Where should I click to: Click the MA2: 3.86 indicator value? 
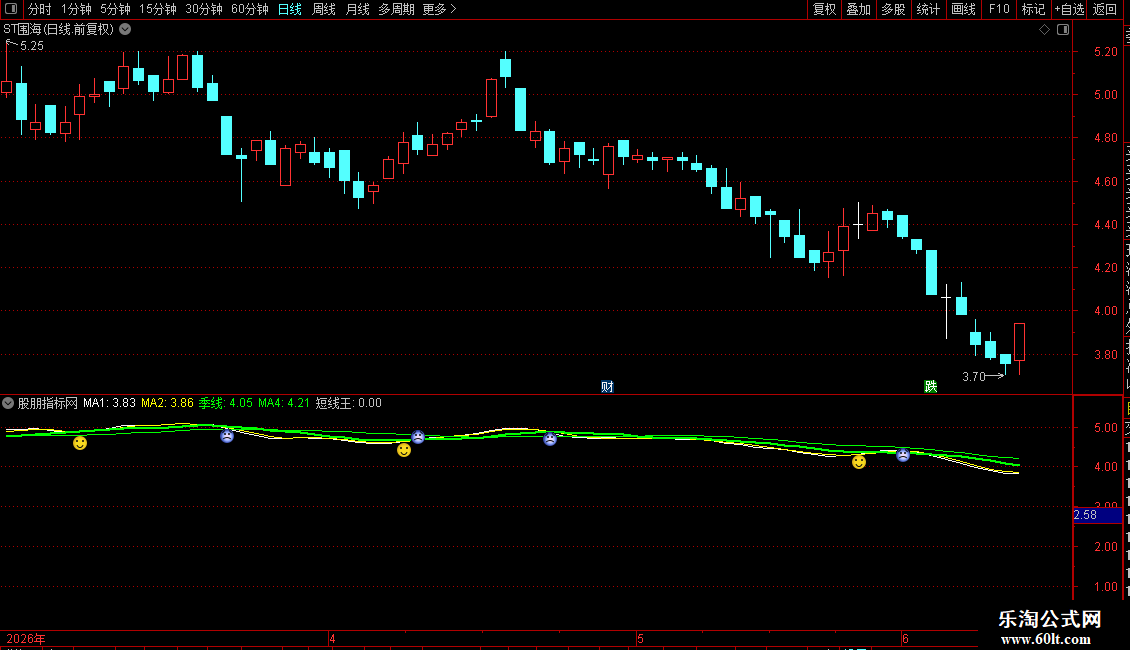pos(167,403)
